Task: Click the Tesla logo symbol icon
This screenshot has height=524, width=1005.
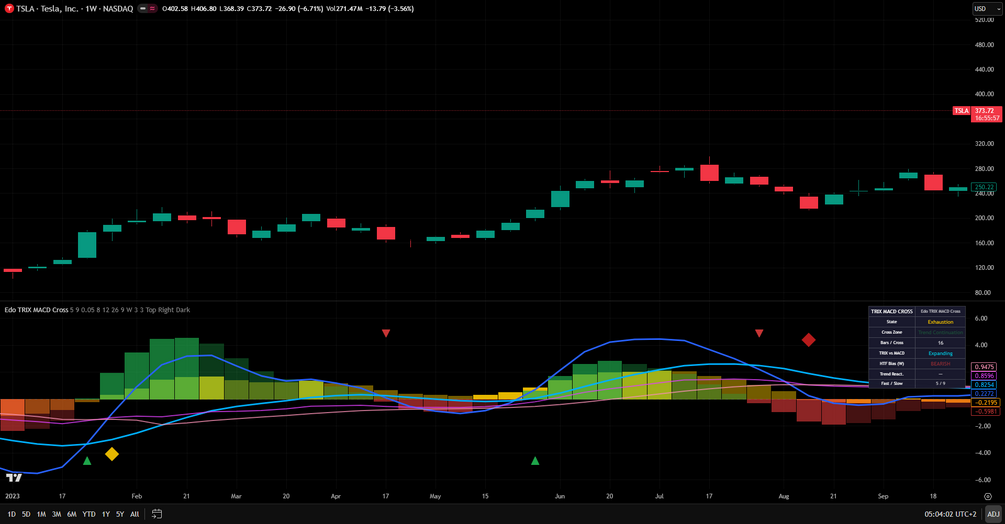Action: pos(9,9)
